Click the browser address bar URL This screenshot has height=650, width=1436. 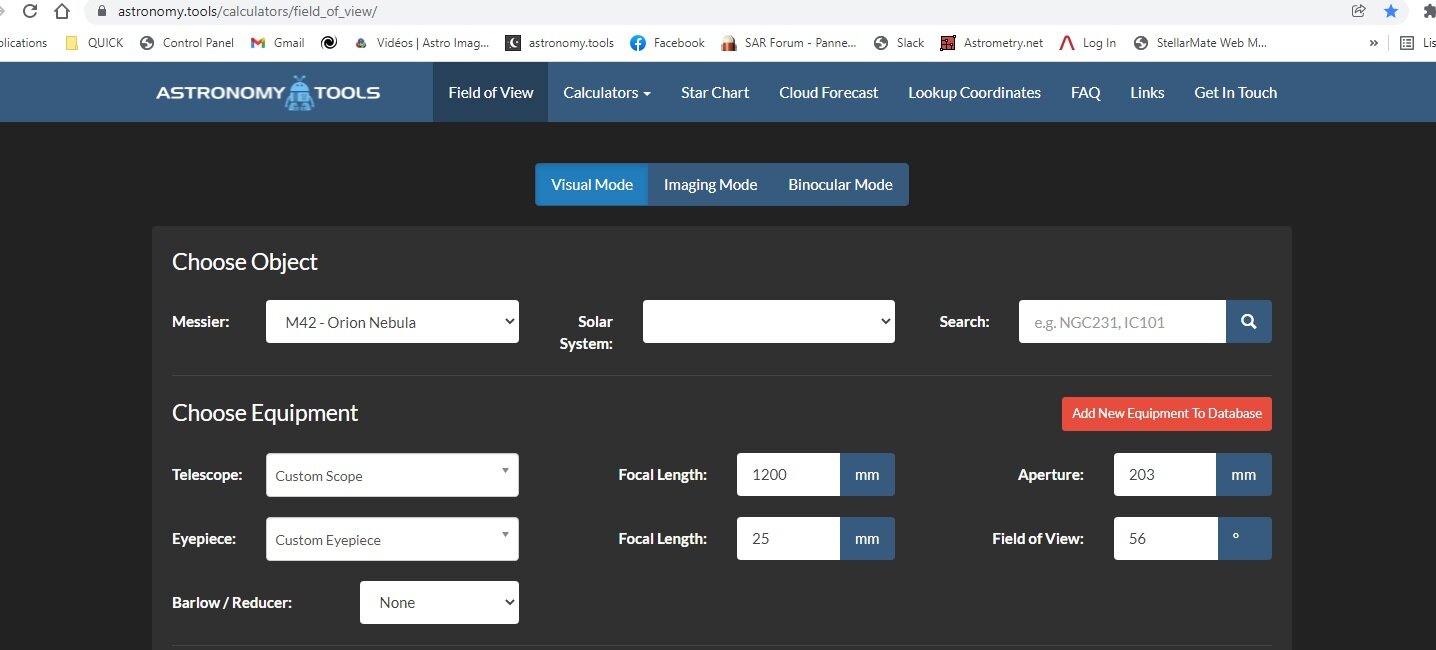[247, 11]
